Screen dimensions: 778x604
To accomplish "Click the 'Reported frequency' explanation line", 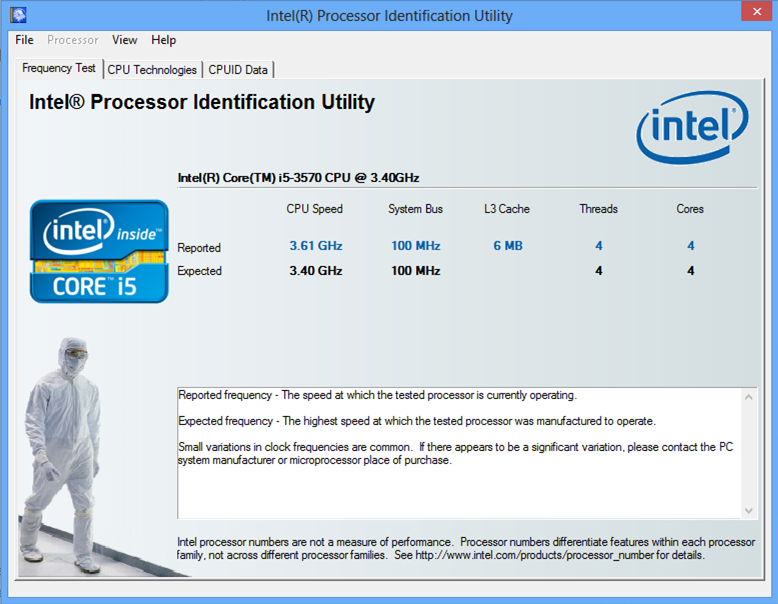I will tap(378, 395).
